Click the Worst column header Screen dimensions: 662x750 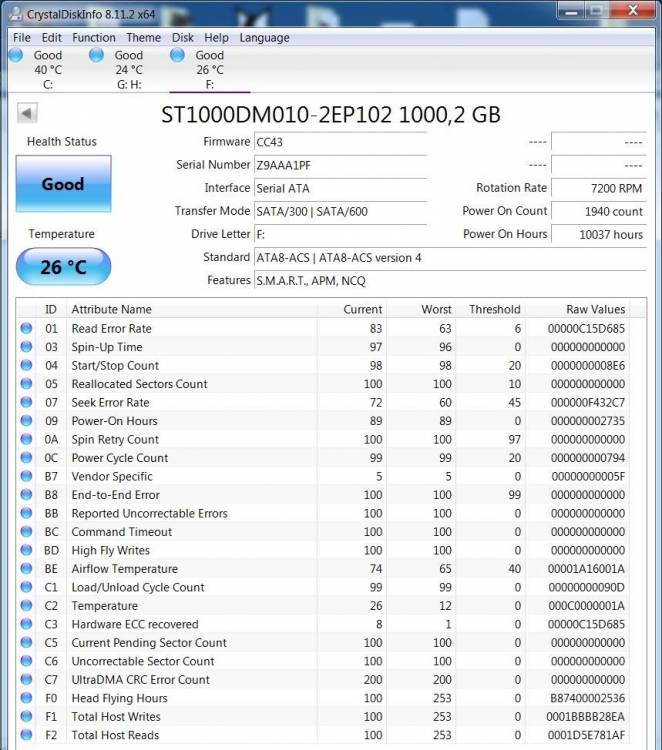tap(421, 309)
